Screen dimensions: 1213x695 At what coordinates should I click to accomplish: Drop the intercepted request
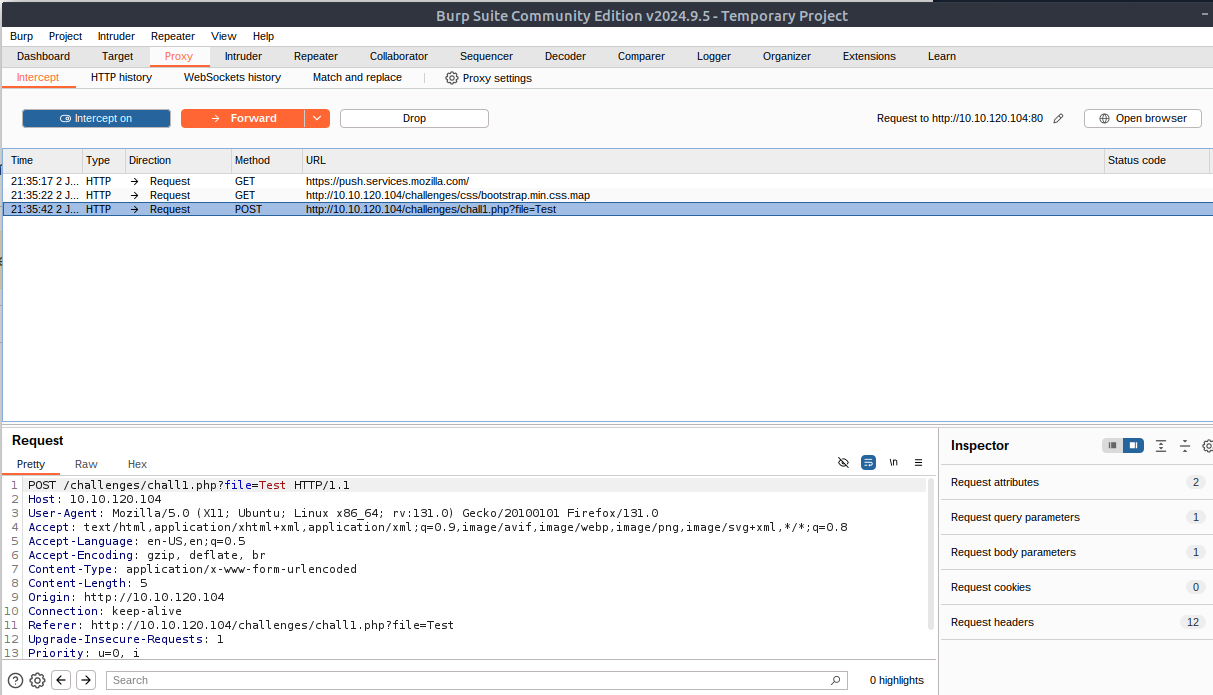click(414, 118)
